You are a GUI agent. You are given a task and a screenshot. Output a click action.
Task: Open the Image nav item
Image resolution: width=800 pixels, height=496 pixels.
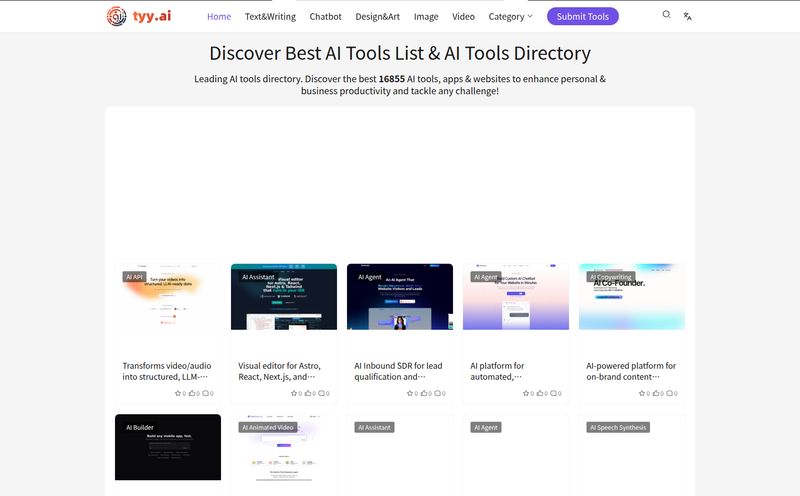[426, 17]
